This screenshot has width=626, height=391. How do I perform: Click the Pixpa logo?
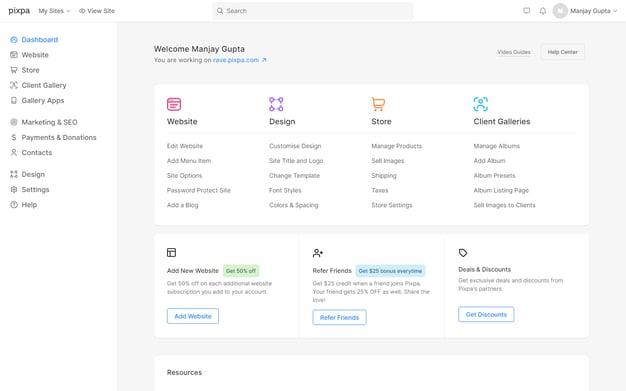click(19, 11)
